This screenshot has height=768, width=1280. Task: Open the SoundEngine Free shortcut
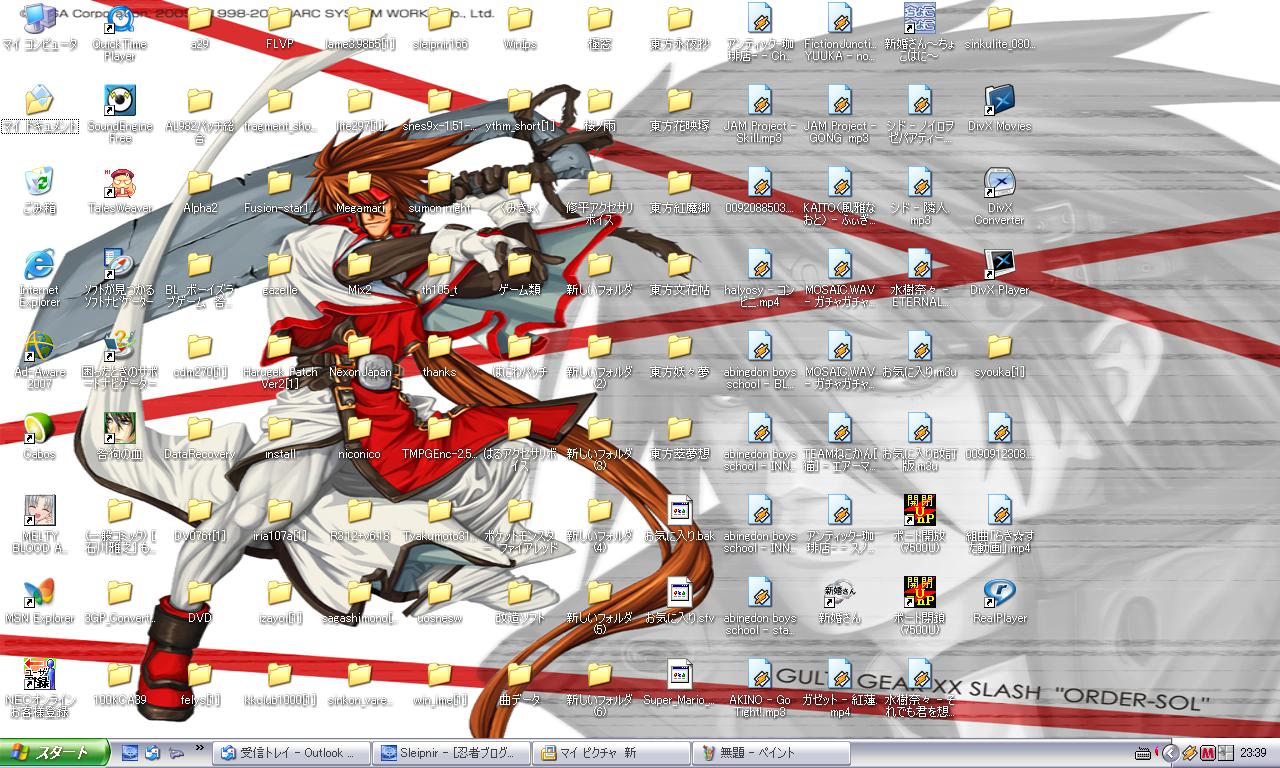tap(120, 113)
